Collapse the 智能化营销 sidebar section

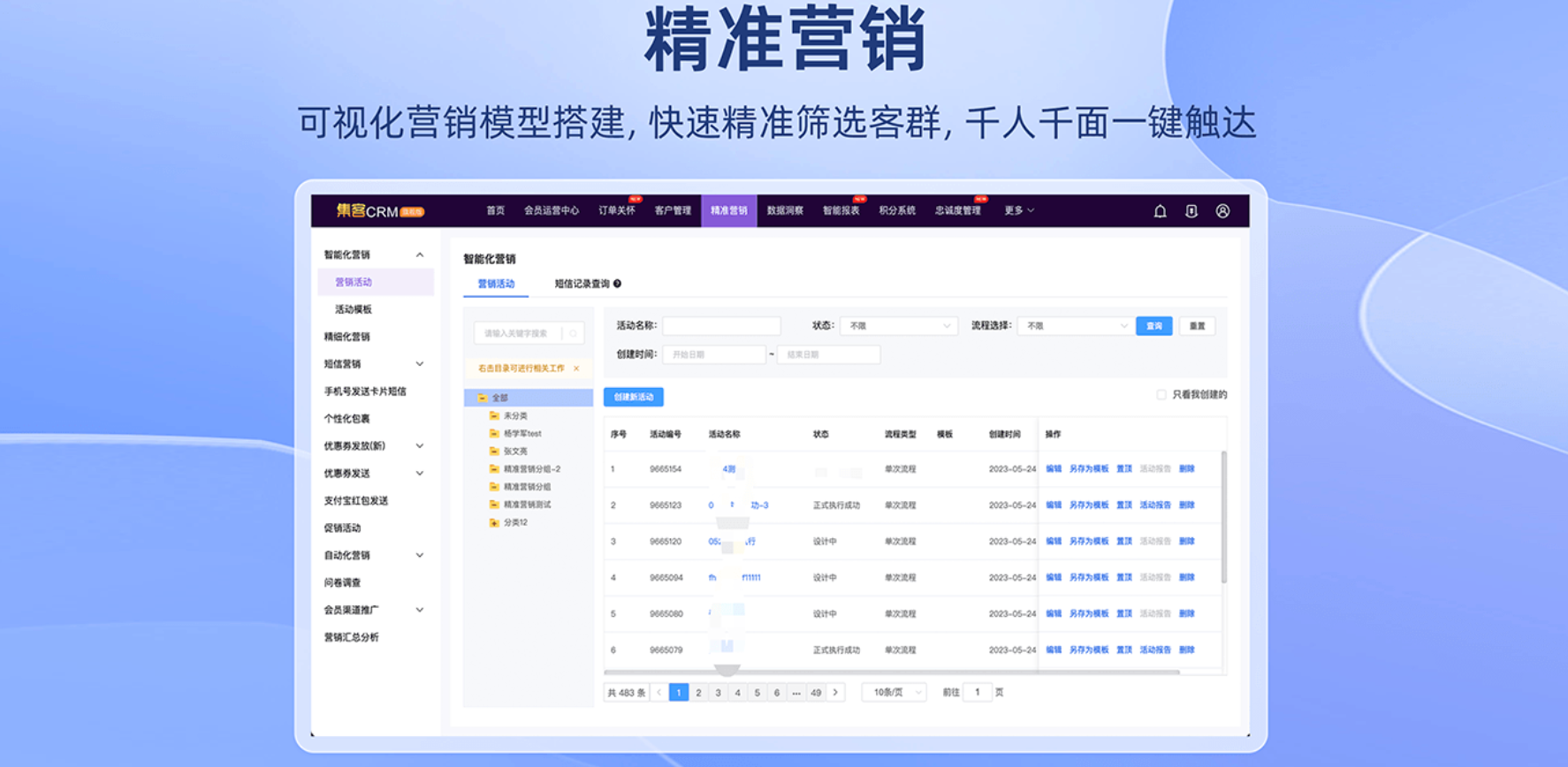pos(420,254)
